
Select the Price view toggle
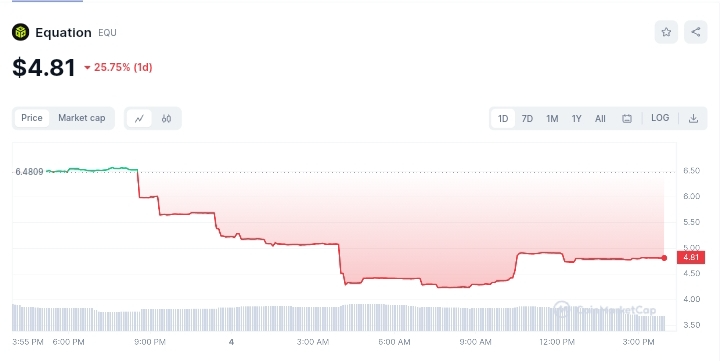click(x=32, y=118)
